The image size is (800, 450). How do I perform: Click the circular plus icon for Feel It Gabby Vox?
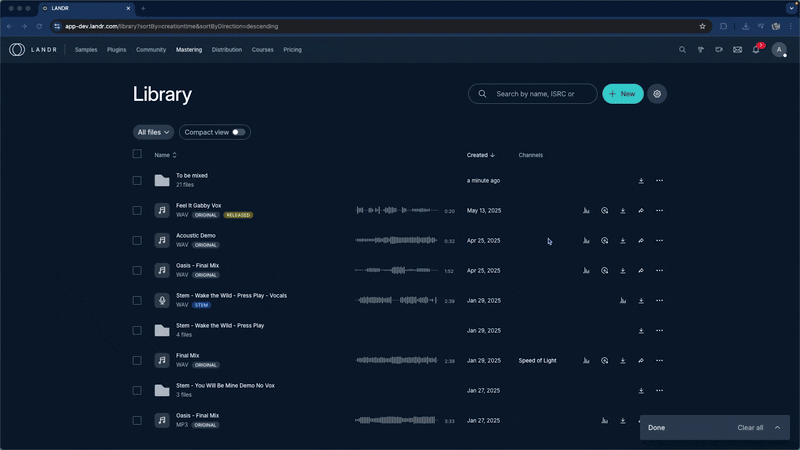(605, 211)
